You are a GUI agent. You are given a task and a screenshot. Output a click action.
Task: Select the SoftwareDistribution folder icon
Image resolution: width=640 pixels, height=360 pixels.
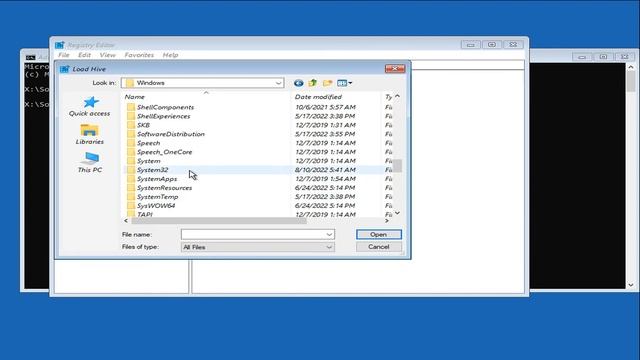pos(131,134)
